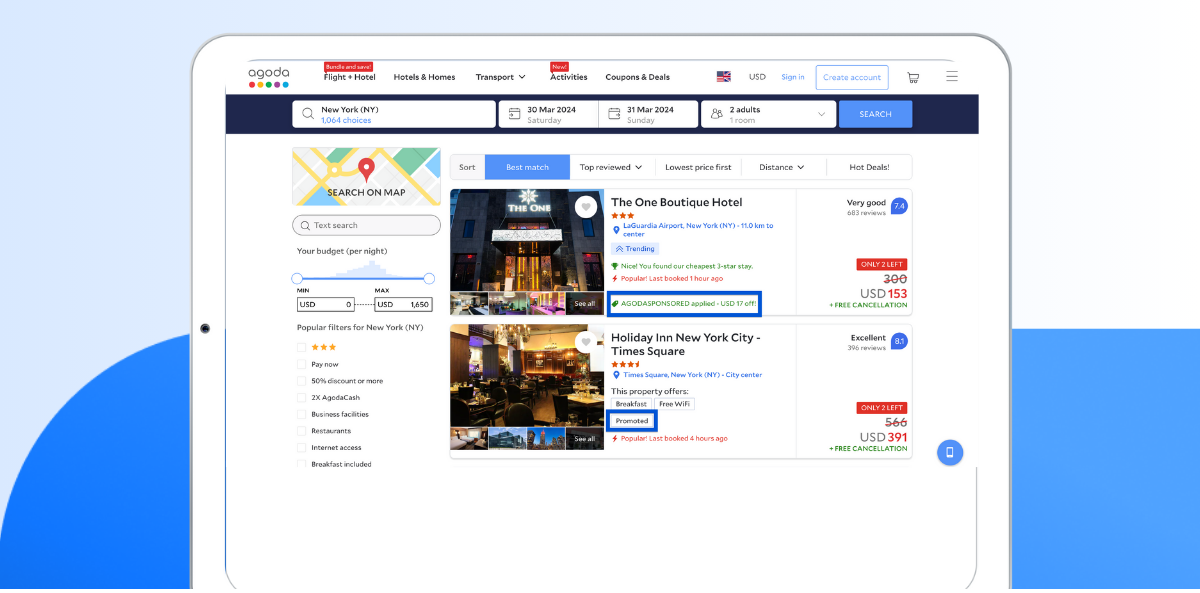Open Coupons & Deals menu
1200x593 pixels.
(x=637, y=77)
